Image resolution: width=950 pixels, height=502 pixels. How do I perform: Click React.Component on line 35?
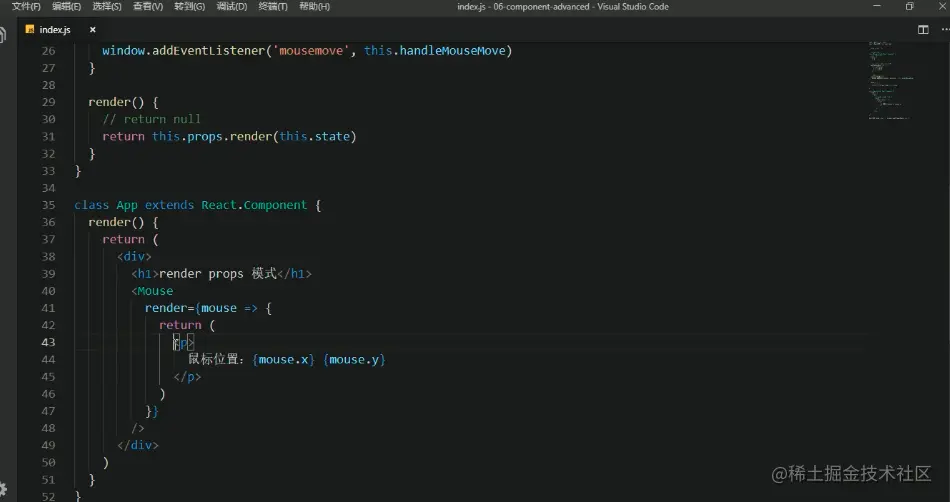(254, 205)
